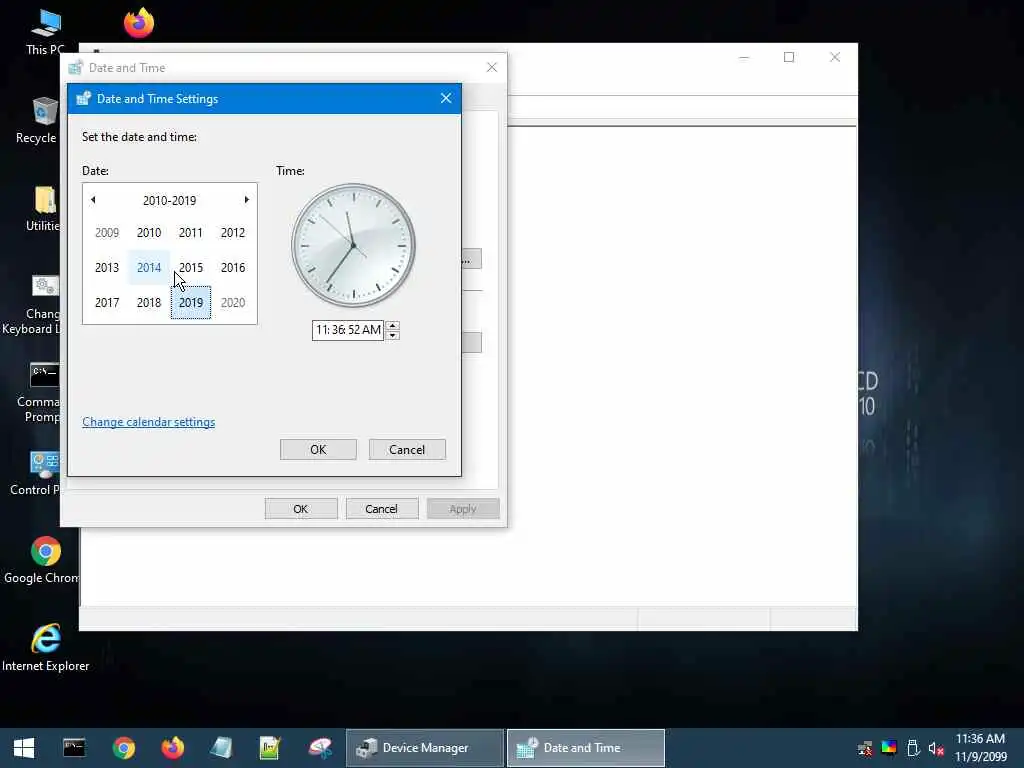Launch Chrome from the taskbar

point(123,748)
